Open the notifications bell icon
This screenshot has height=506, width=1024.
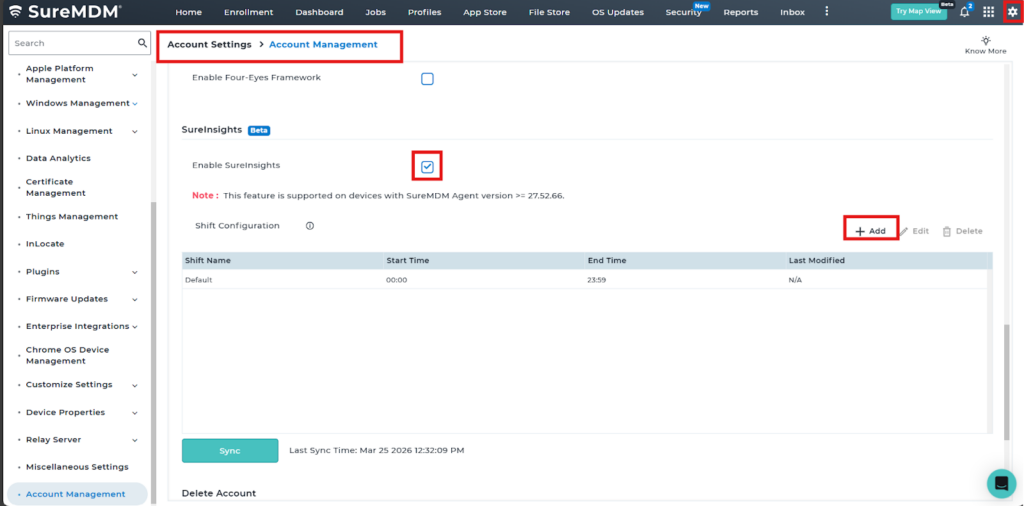click(x=964, y=12)
